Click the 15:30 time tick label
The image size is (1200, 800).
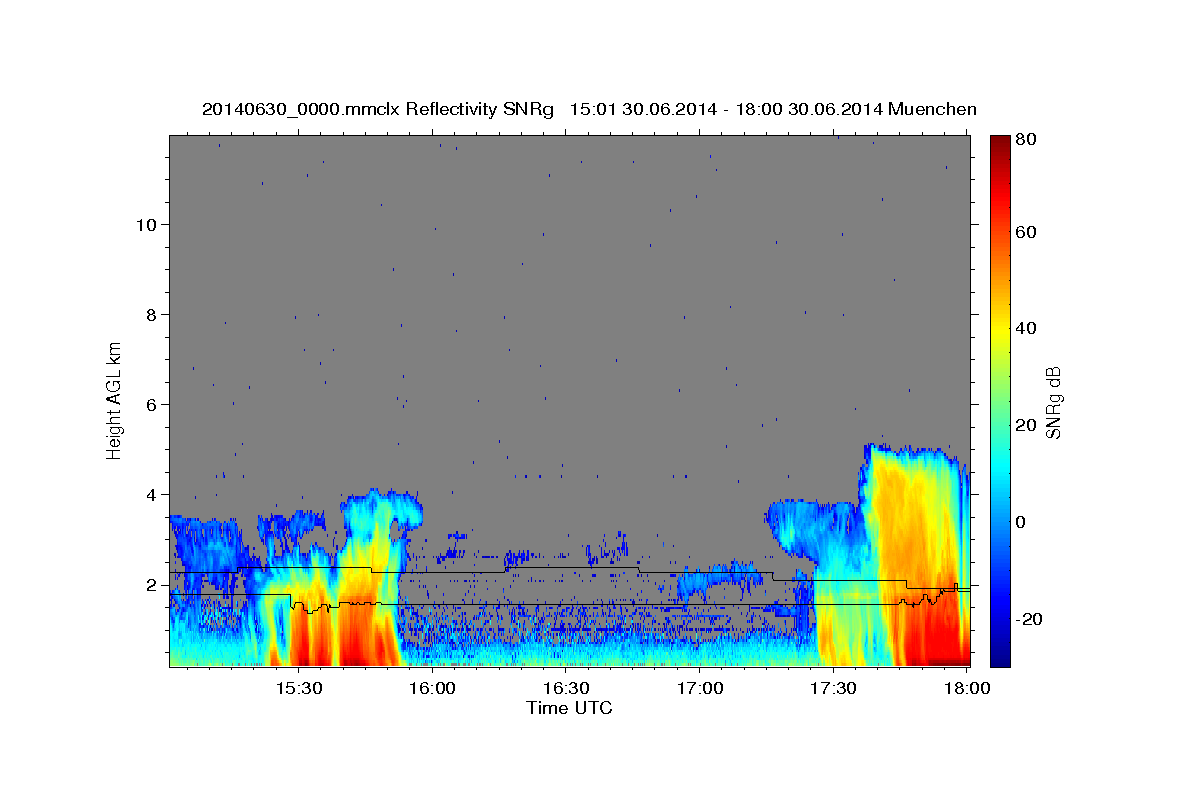click(x=299, y=688)
